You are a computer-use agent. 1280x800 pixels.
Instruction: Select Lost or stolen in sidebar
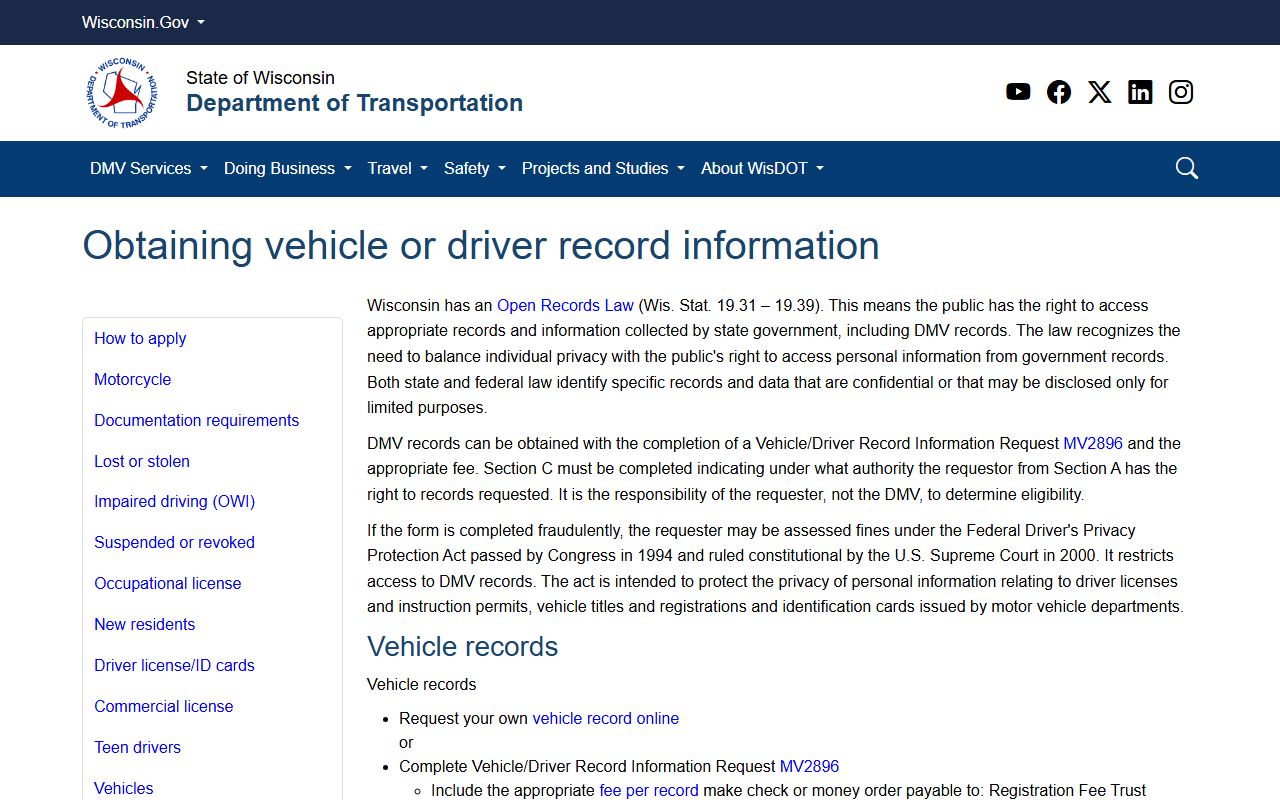click(x=142, y=461)
